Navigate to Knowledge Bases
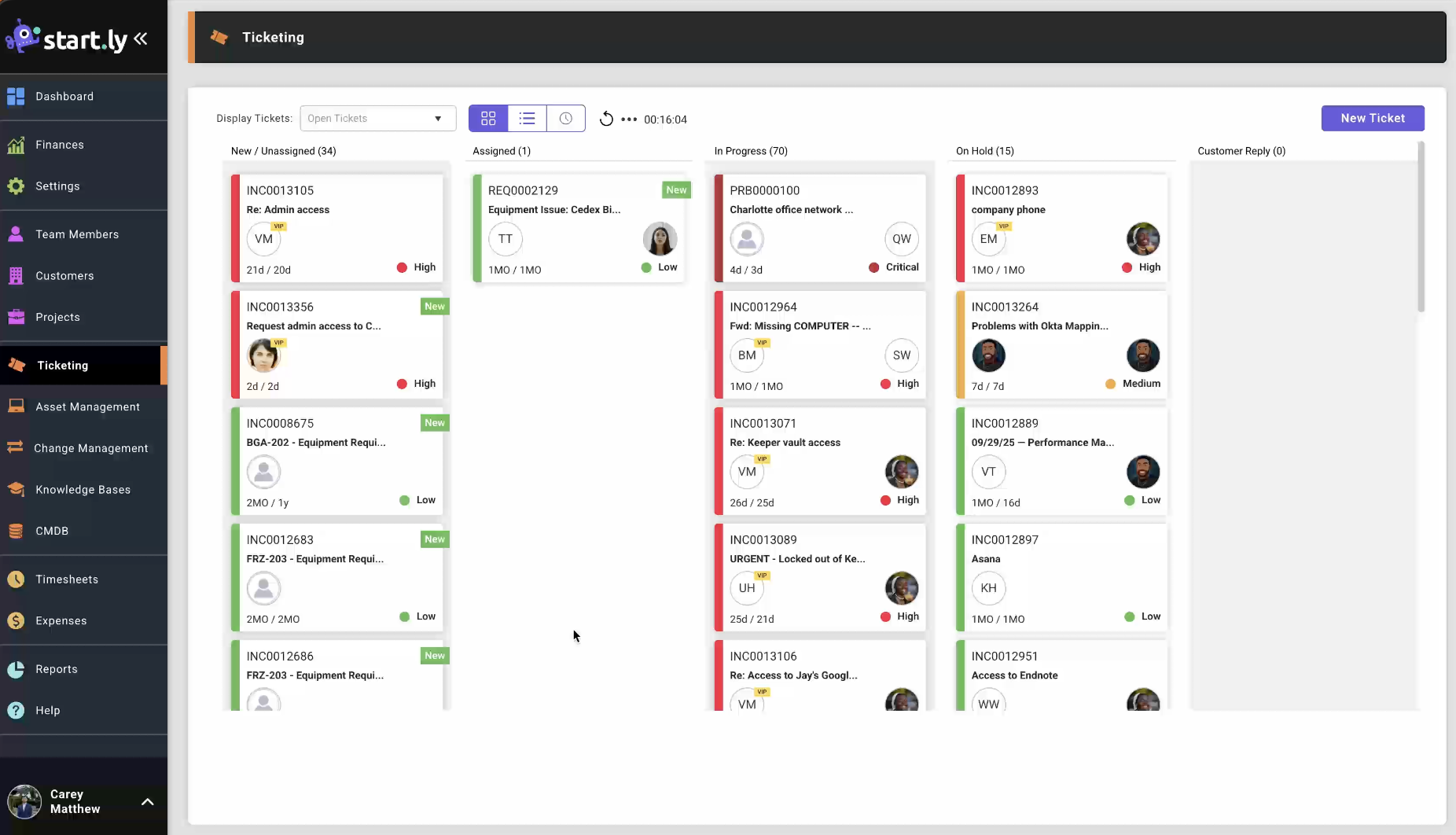 pos(83,489)
